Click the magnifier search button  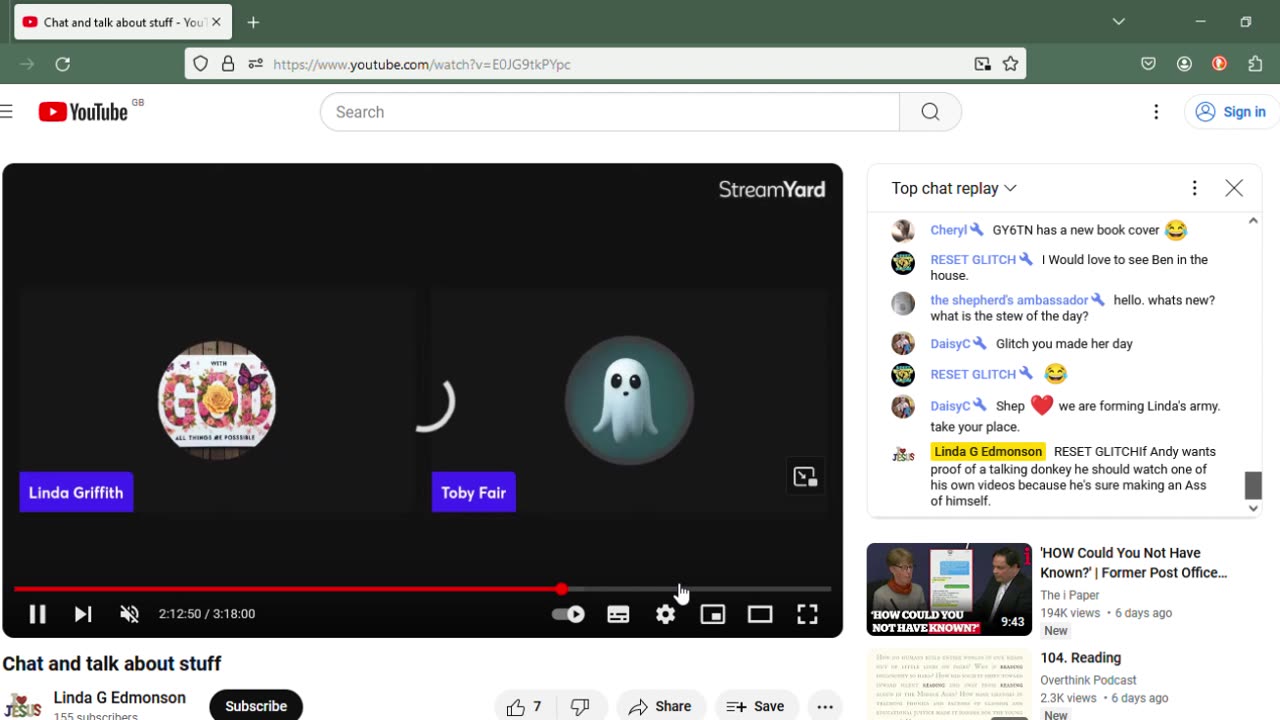point(930,112)
